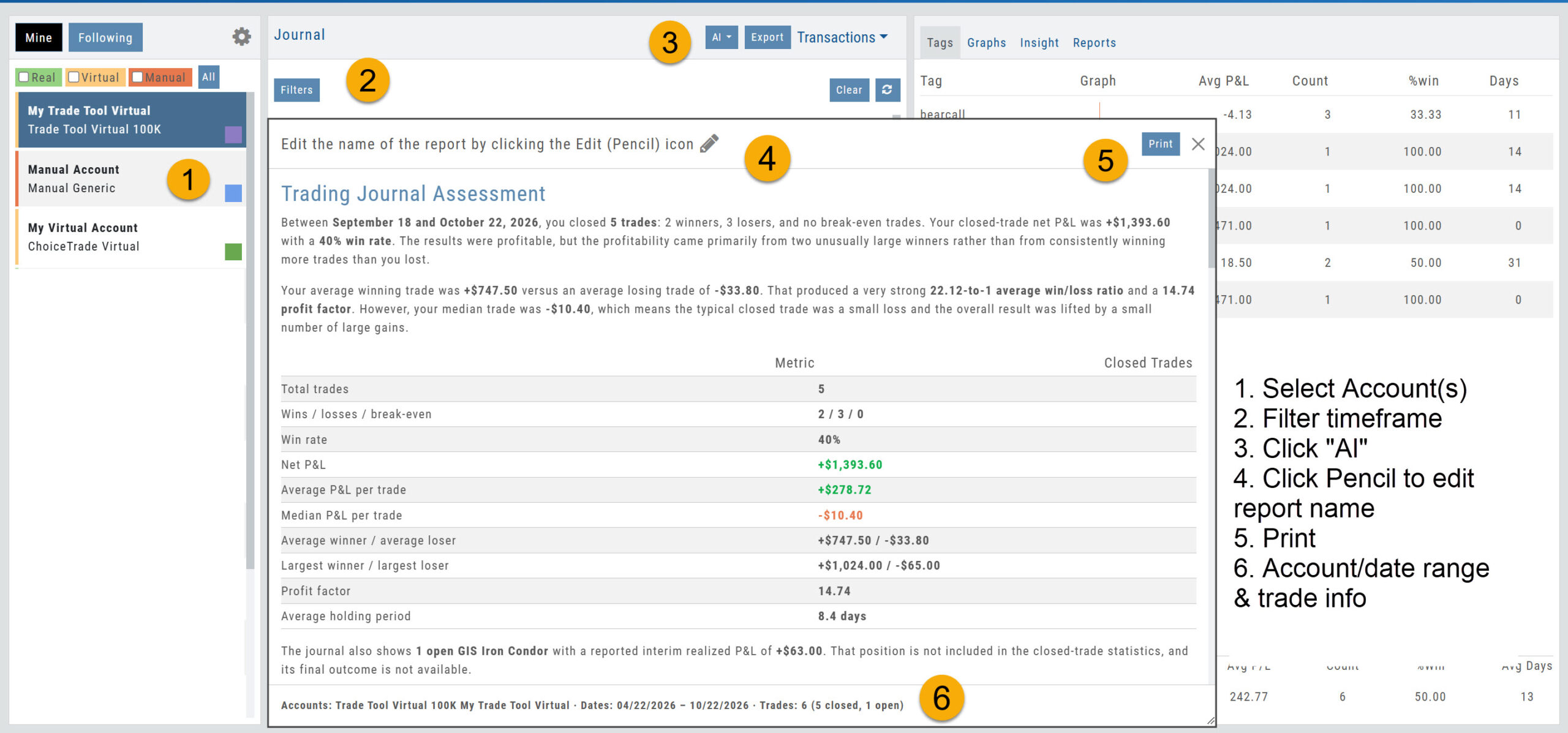
Task: Open the AI dropdown menu
Action: [x=722, y=37]
